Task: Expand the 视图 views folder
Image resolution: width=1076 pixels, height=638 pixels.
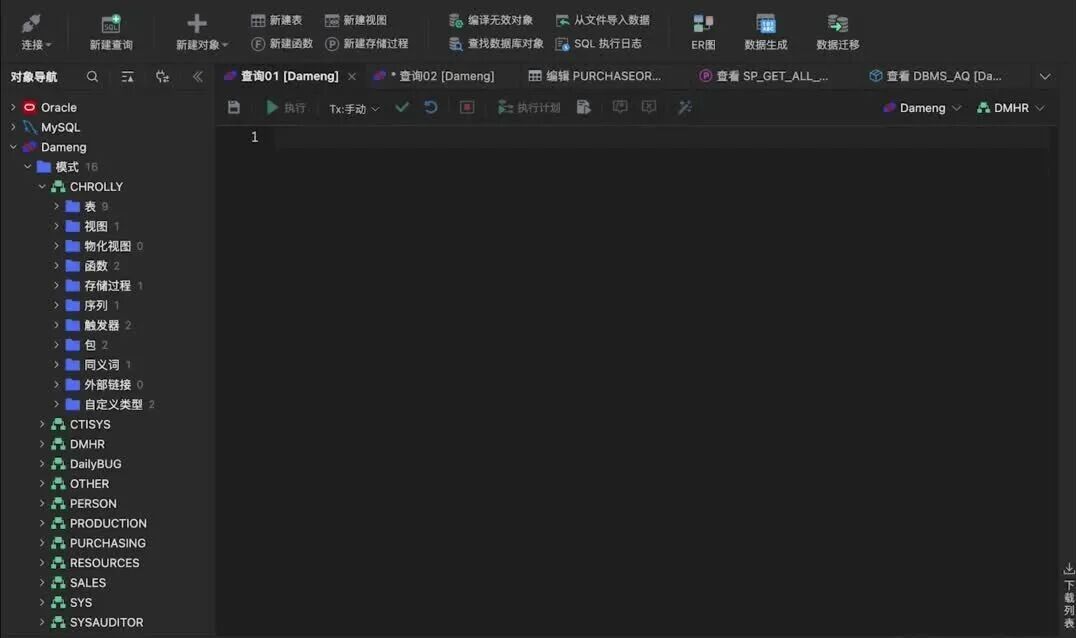Action: (56, 226)
